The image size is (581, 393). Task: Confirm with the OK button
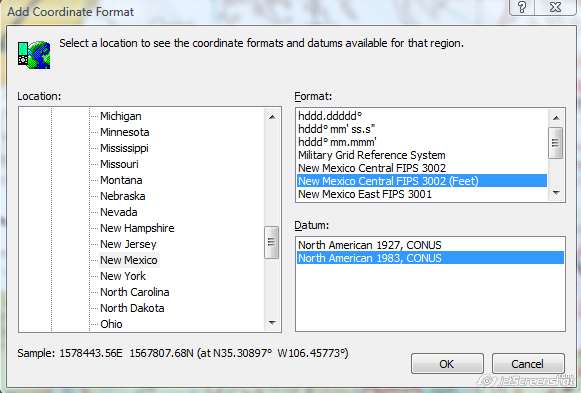point(447,364)
